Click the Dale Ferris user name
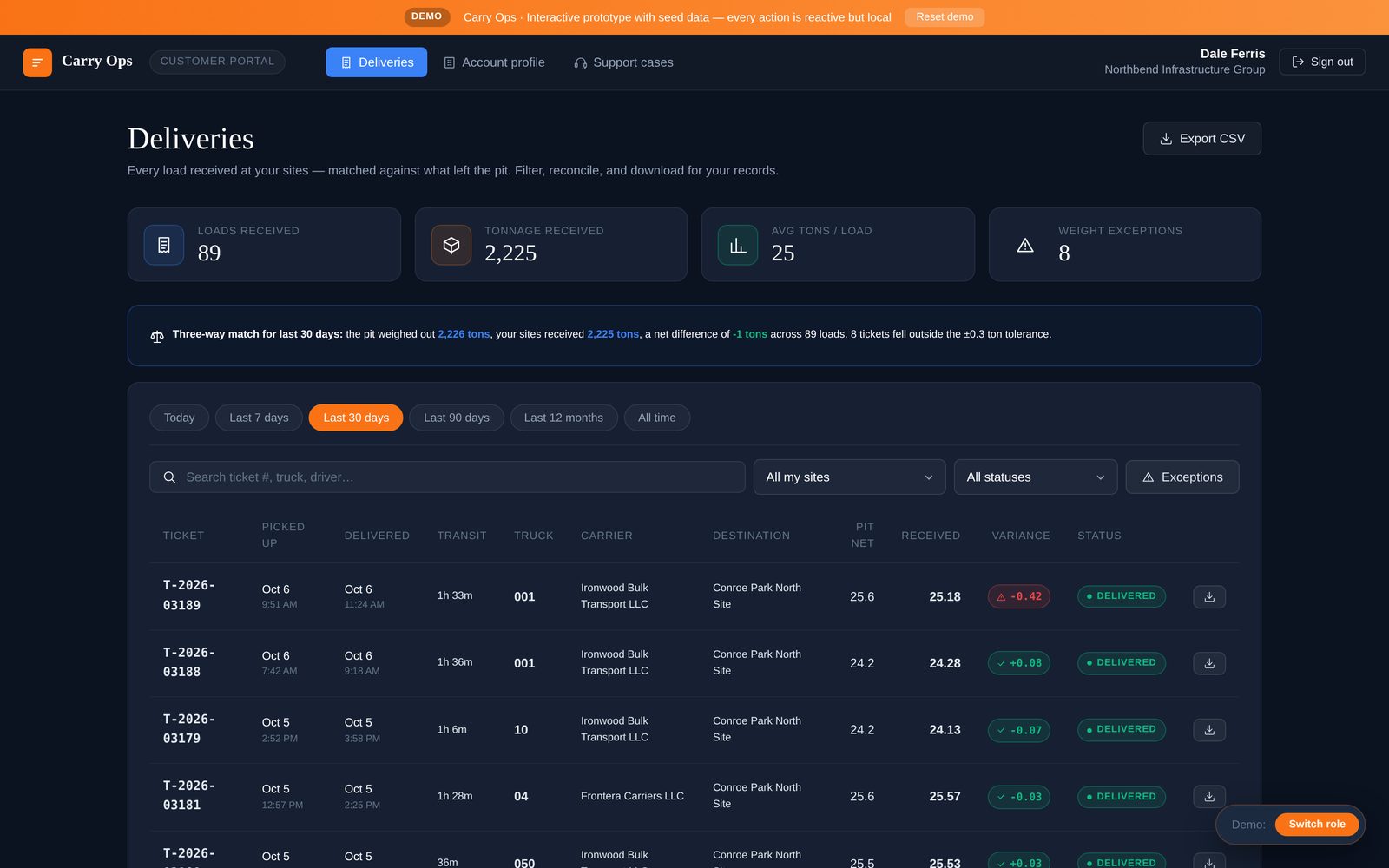This screenshot has height=868, width=1389. coord(1233,54)
